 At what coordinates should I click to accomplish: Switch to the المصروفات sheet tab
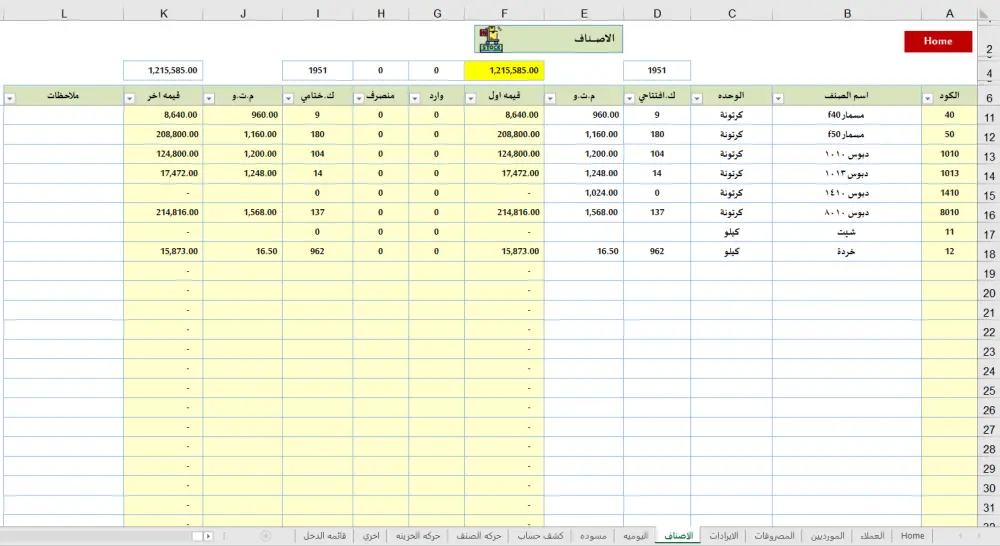point(774,536)
